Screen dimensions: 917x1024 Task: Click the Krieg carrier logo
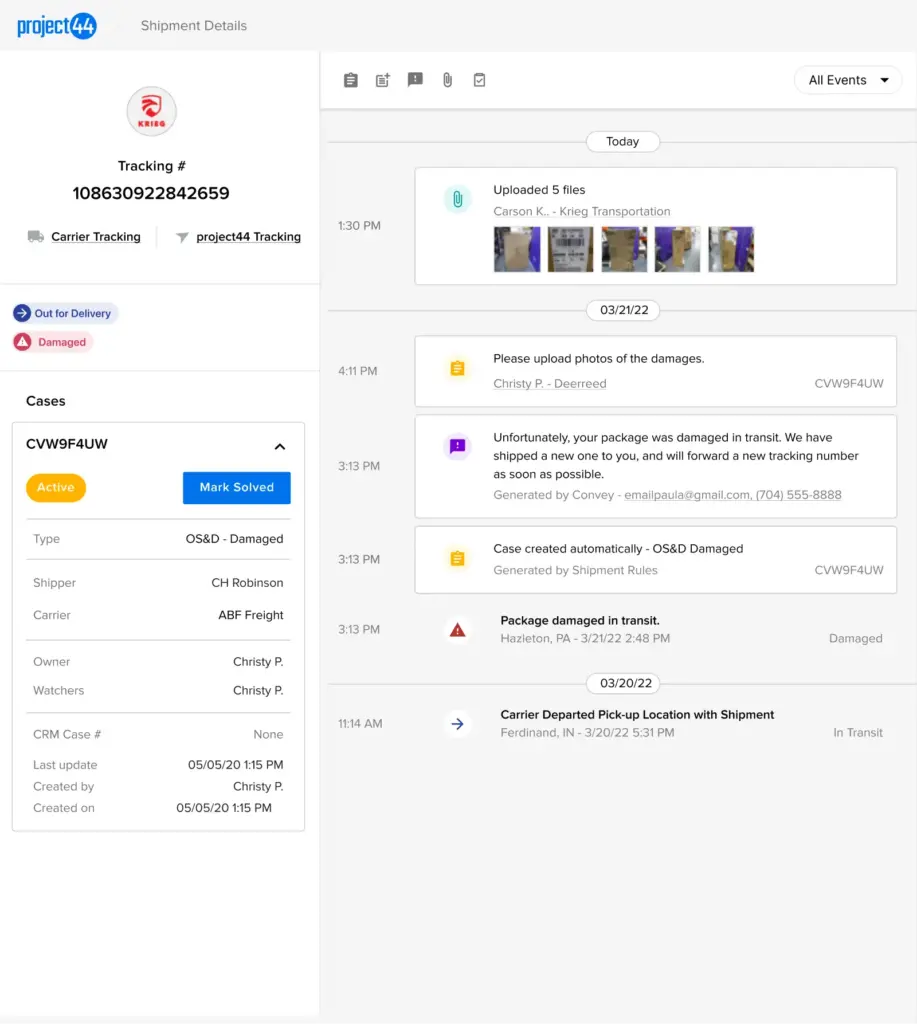[152, 111]
